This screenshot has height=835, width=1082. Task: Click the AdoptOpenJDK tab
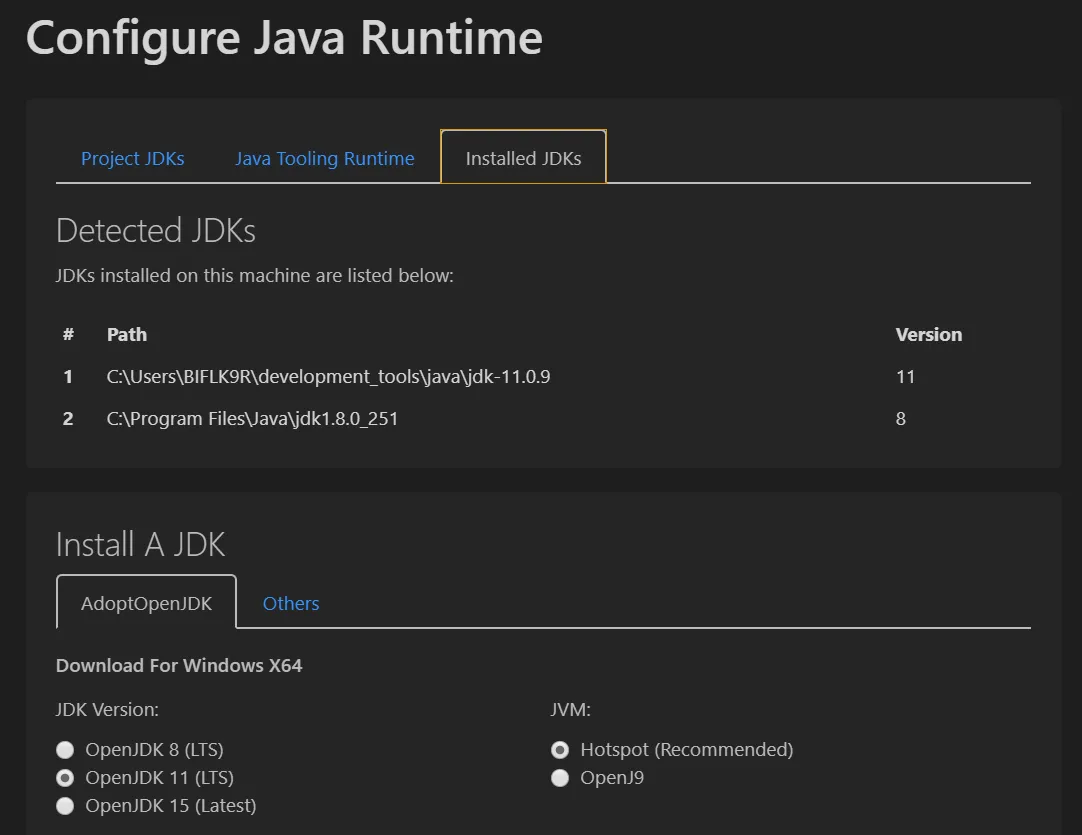[146, 603]
